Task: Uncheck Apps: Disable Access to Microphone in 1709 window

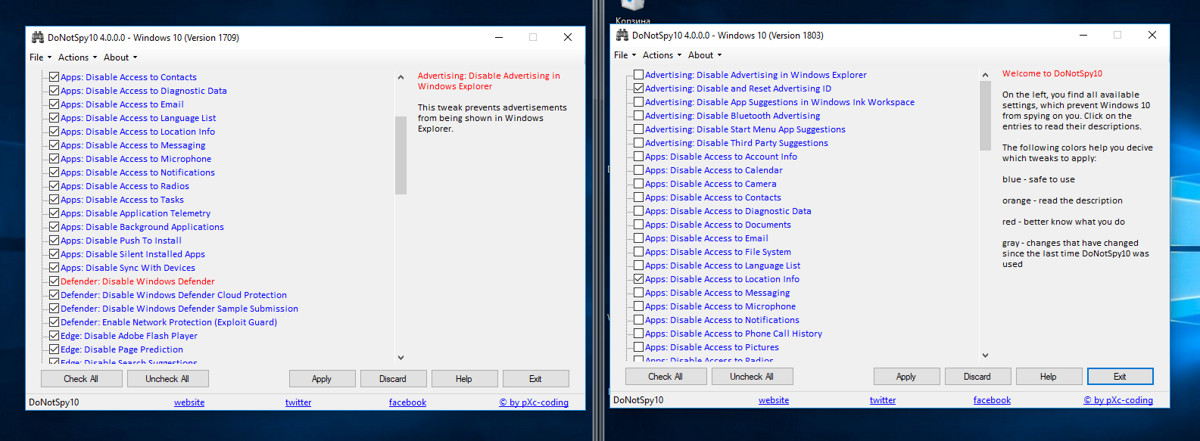Action: (54, 159)
